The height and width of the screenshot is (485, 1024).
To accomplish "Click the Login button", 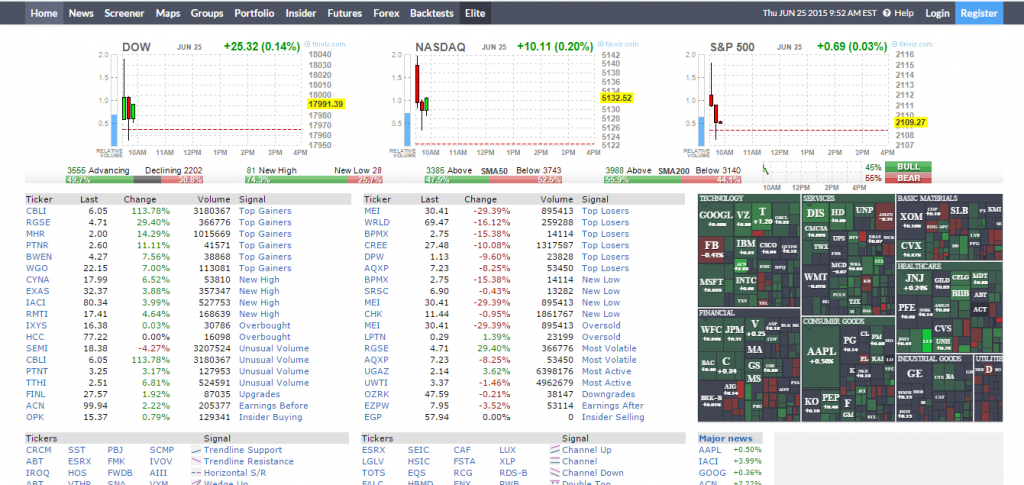I will 937,13.
